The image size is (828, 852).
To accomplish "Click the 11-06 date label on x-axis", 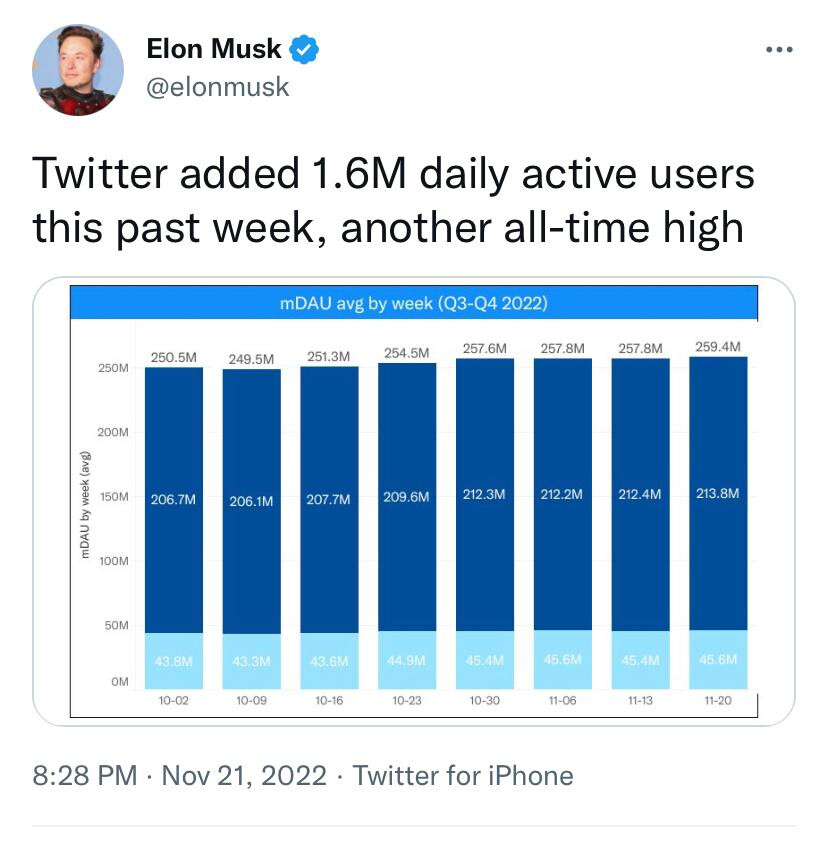I will coord(562,701).
